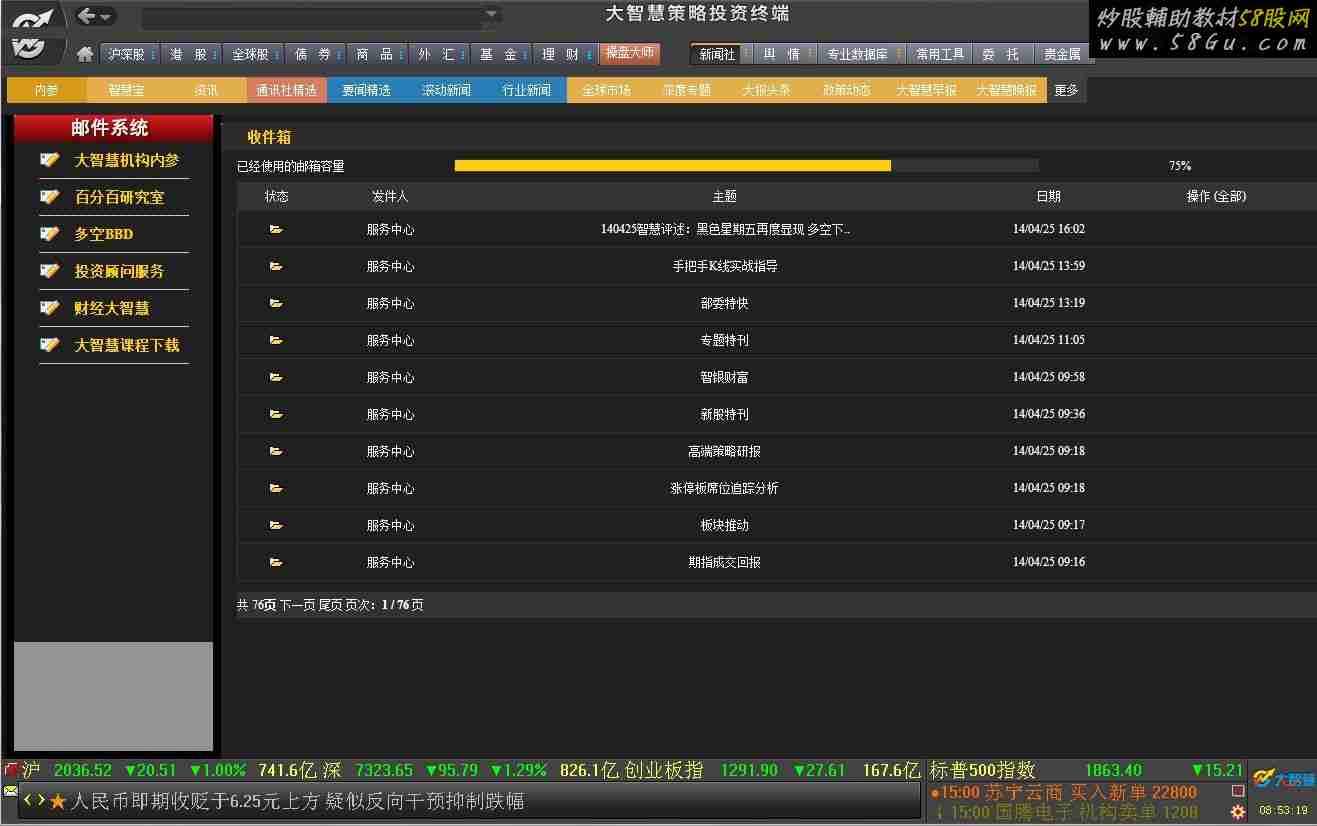
Task: Click the 大智慧 logo in bottom-right corner
Action: click(x=1284, y=779)
